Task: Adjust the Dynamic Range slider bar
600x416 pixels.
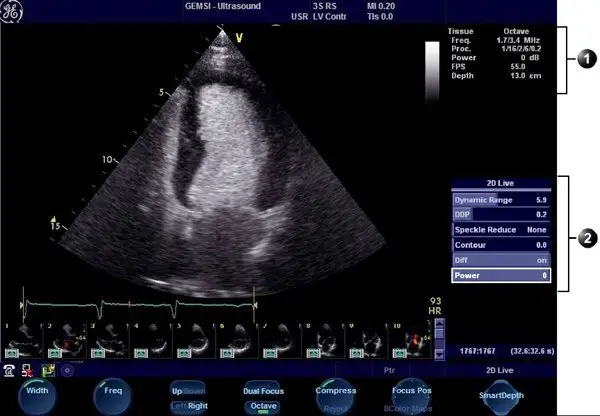Action: pyautogui.click(x=500, y=200)
